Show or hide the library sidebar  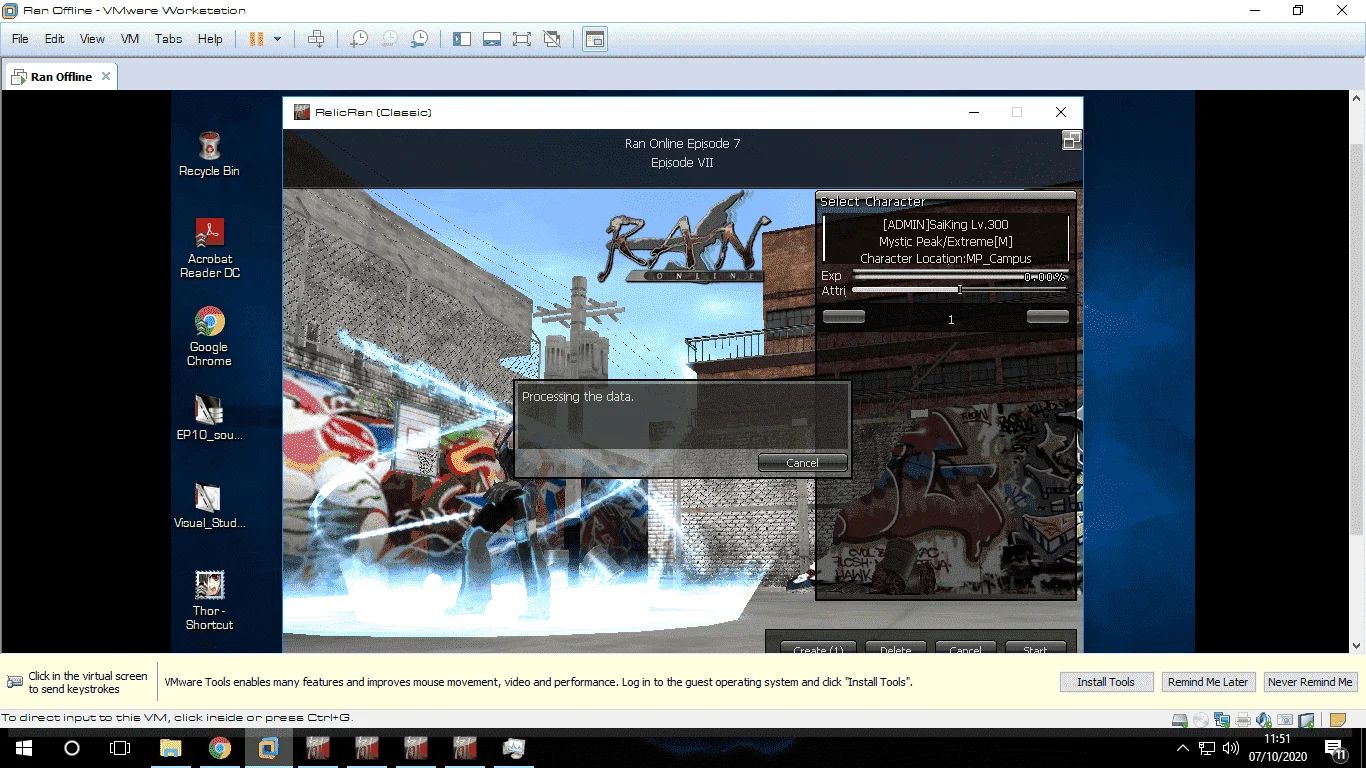(x=462, y=39)
